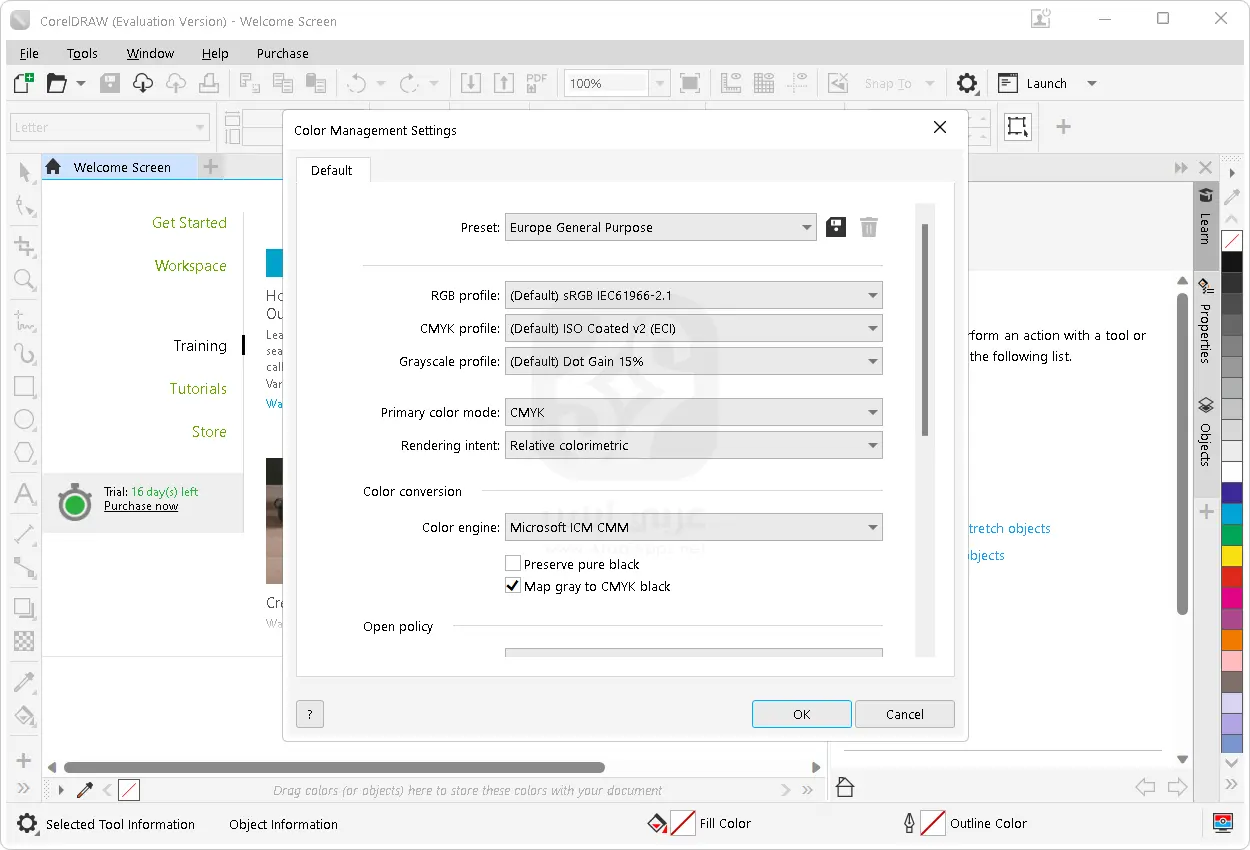Click OK to confirm color settings
Image resolution: width=1250 pixels, height=850 pixels.
click(801, 714)
